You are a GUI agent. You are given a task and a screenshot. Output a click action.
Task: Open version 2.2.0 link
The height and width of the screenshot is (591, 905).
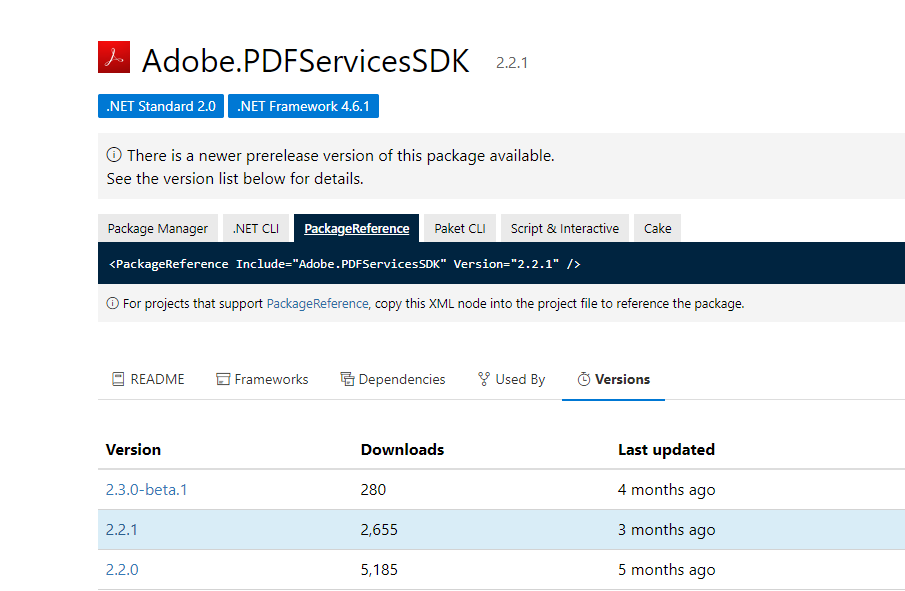pos(122,569)
